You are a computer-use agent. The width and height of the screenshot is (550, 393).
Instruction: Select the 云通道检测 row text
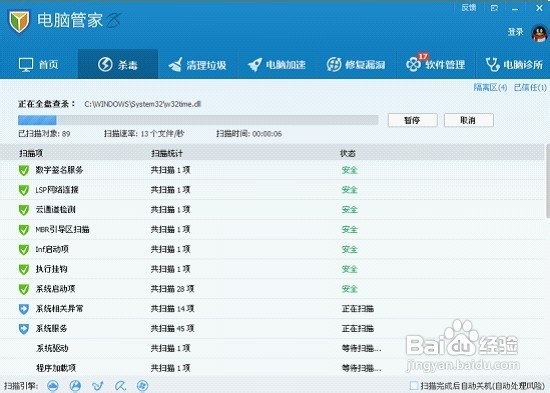click(55, 209)
